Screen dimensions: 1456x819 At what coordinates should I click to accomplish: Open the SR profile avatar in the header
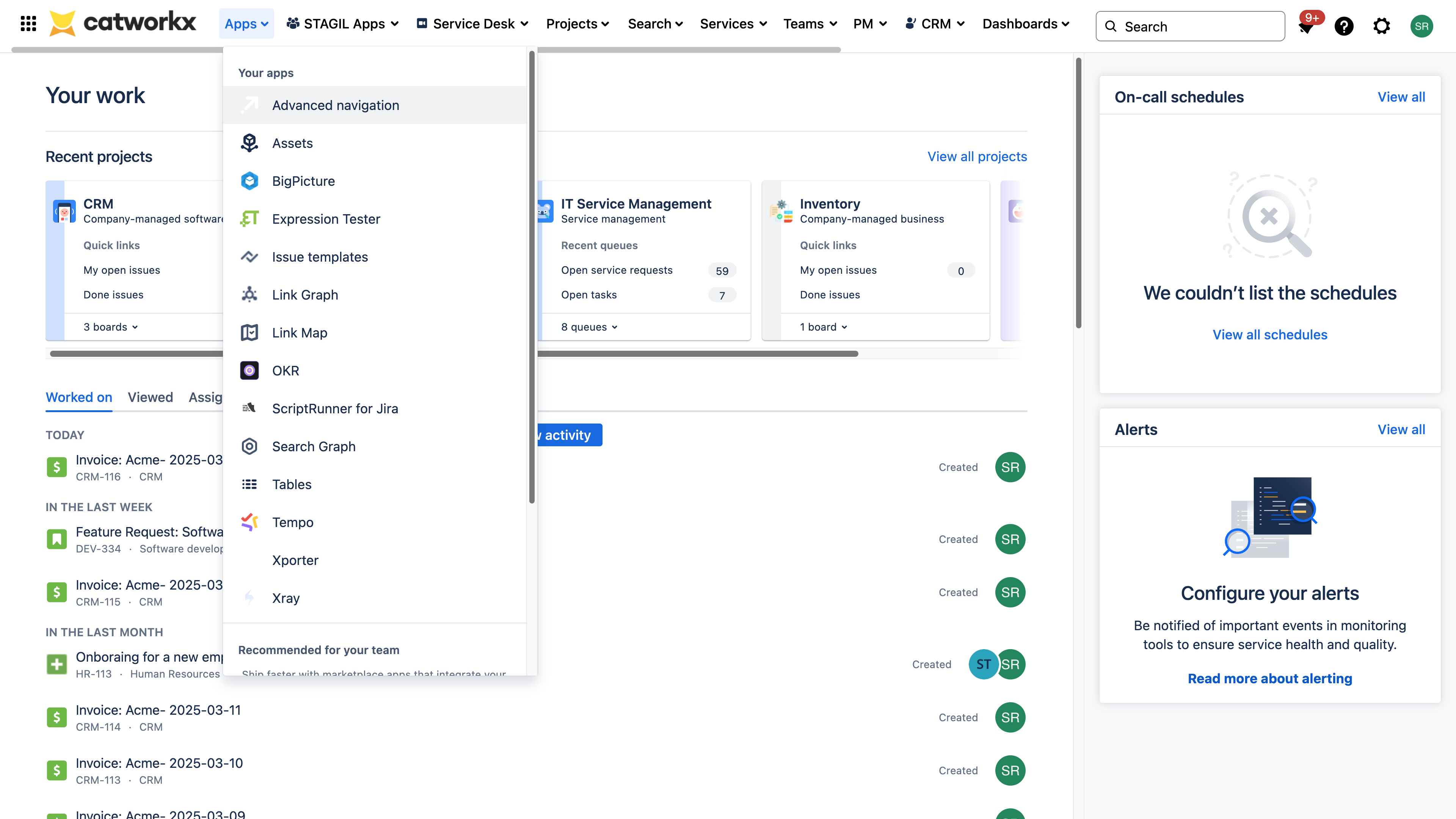pyautogui.click(x=1421, y=26)
